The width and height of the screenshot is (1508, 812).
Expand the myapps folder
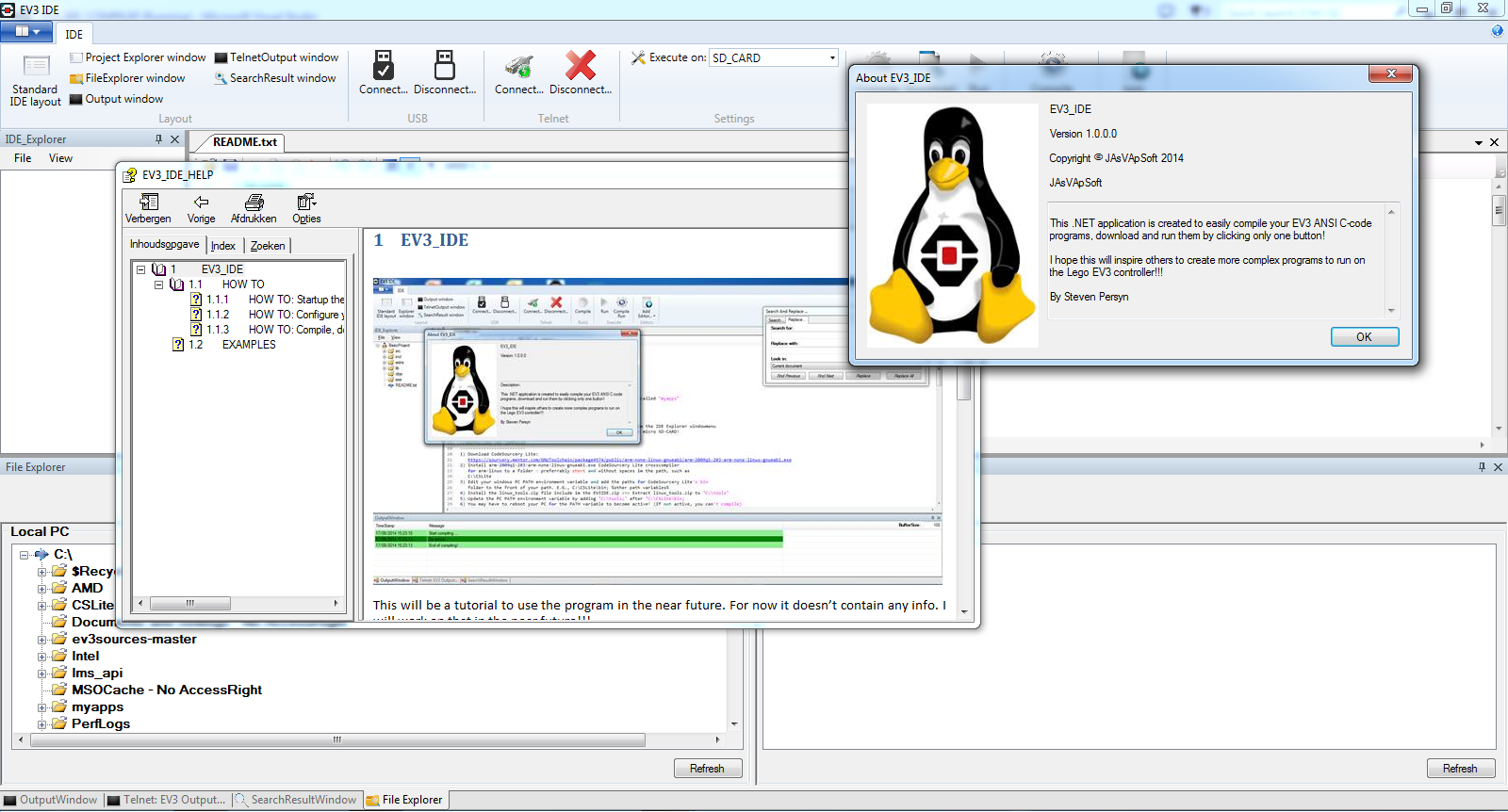(x=41, y=707)
